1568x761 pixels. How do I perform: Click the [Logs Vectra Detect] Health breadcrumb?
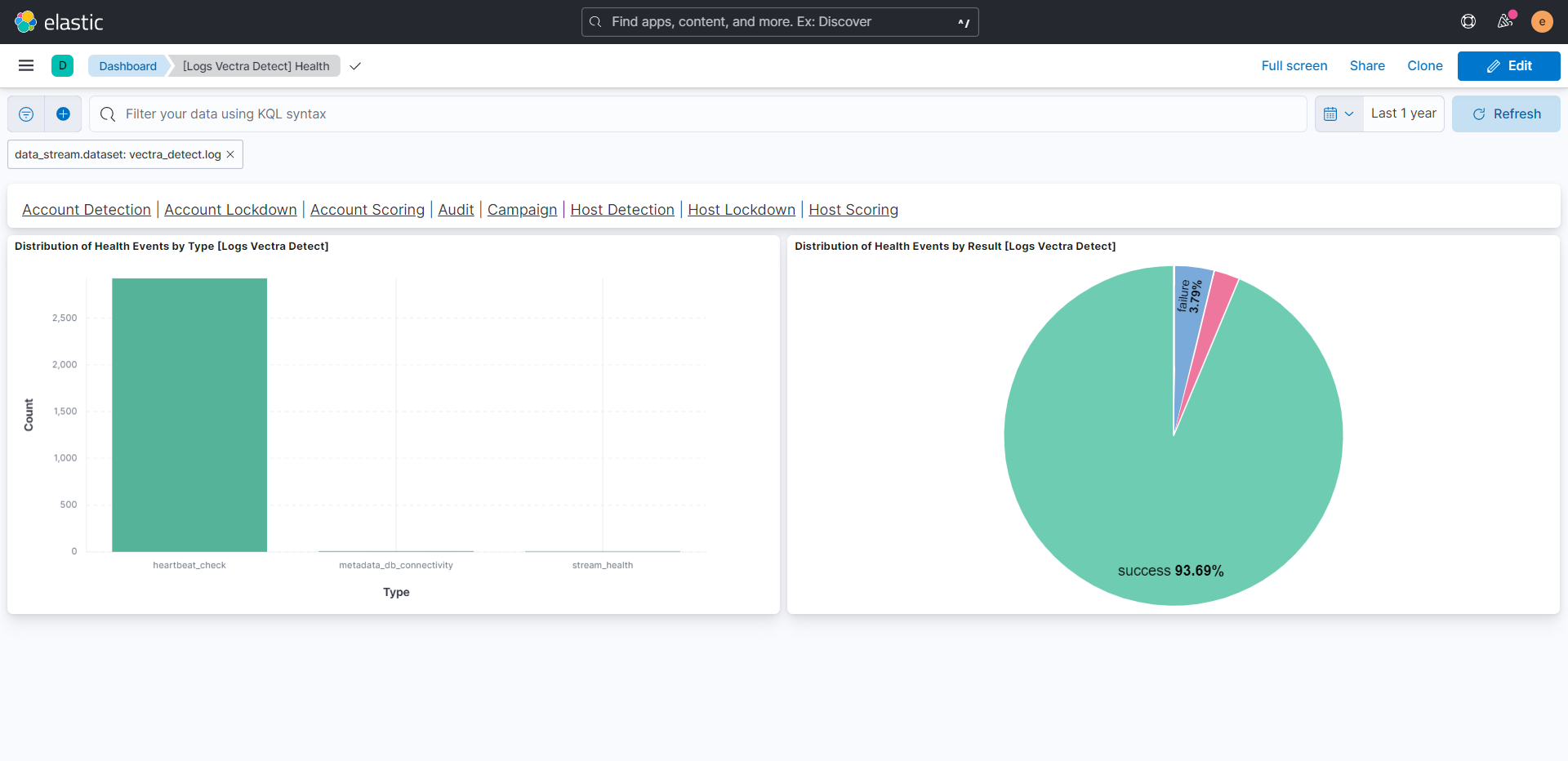[256, 66]
